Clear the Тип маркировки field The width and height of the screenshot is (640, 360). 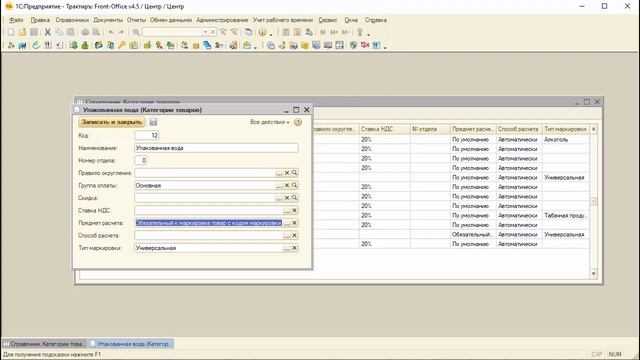pos(294,248)
